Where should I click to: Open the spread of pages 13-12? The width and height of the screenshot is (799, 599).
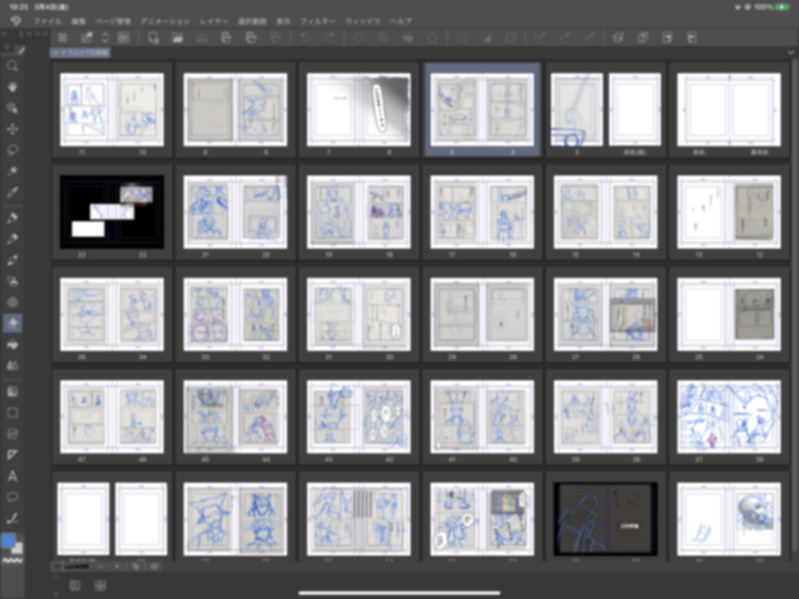[729, 212]
